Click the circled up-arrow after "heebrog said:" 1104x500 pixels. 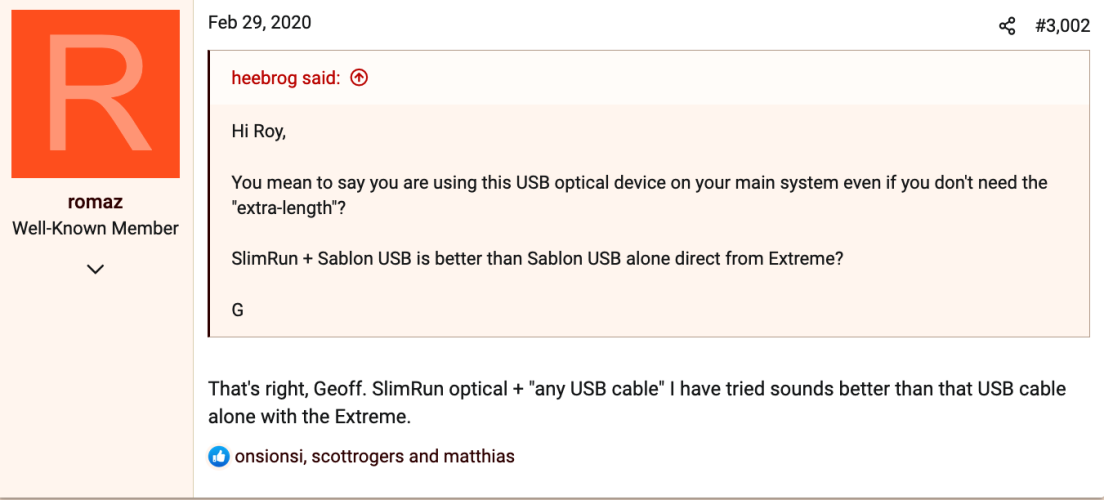coord(359,78)
